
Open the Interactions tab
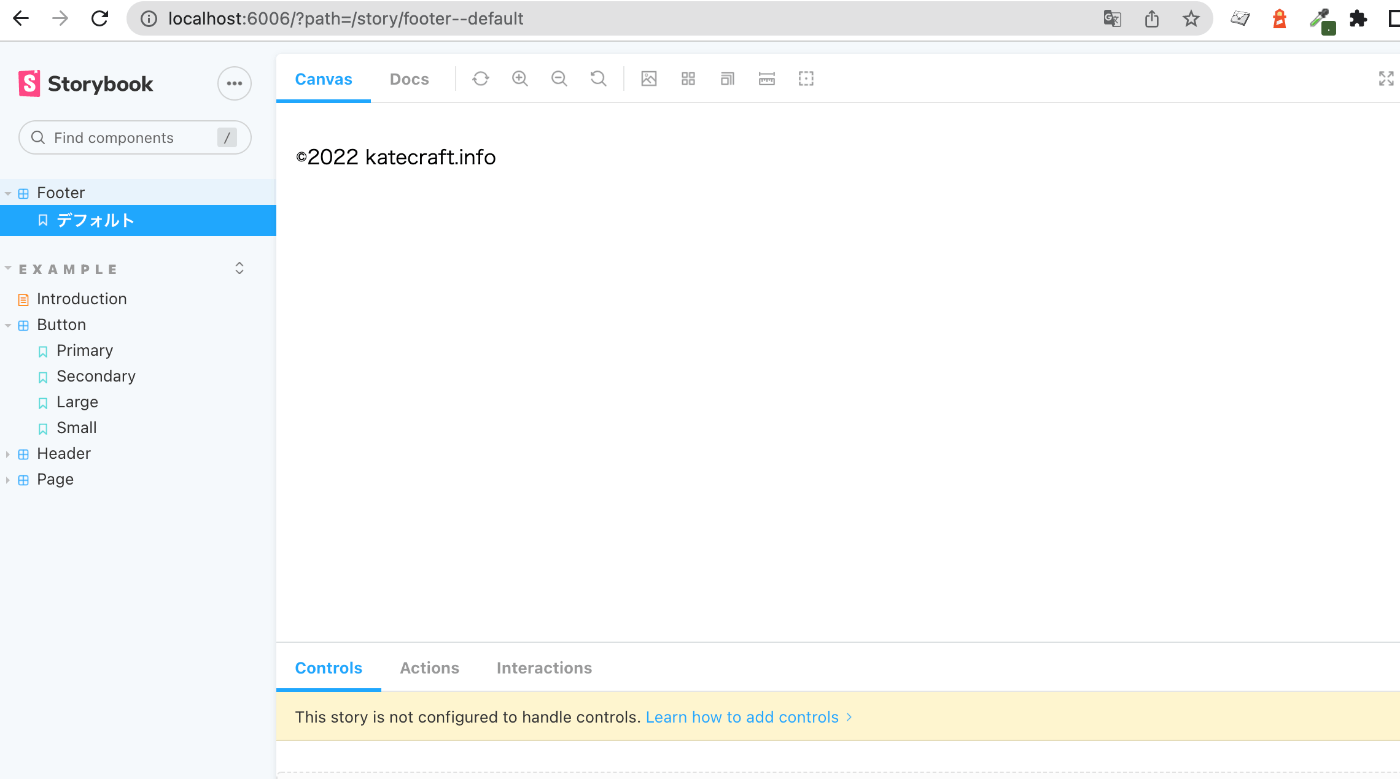point(544,667)
